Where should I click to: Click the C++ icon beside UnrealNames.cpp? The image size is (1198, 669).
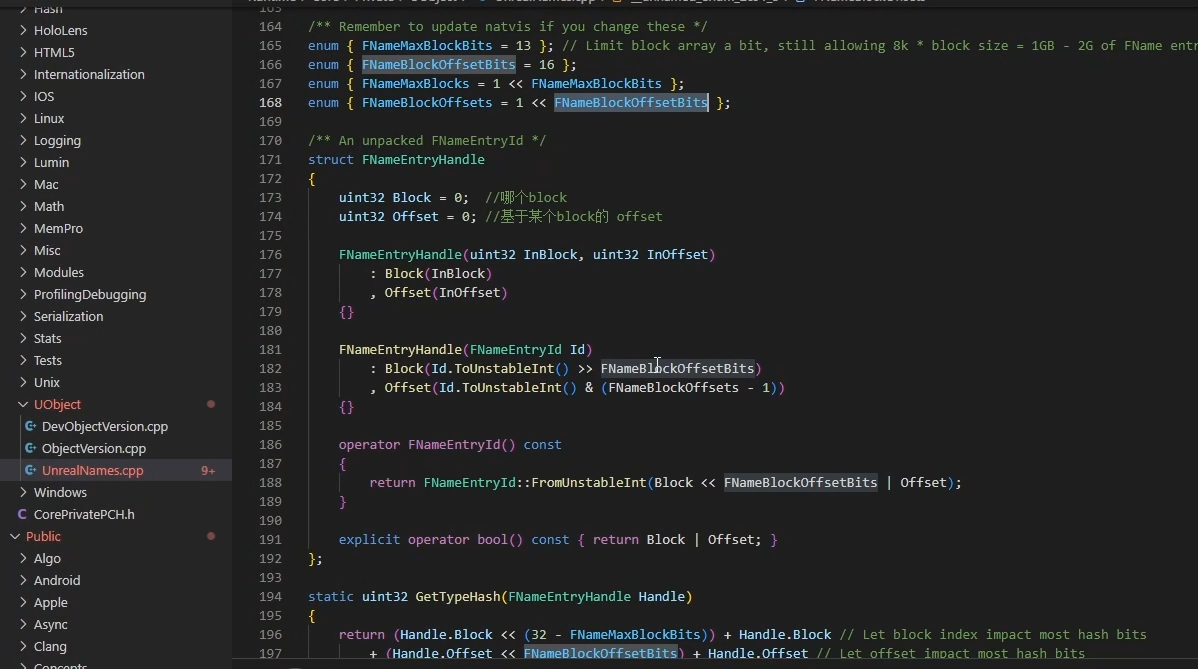pos(31,471)
